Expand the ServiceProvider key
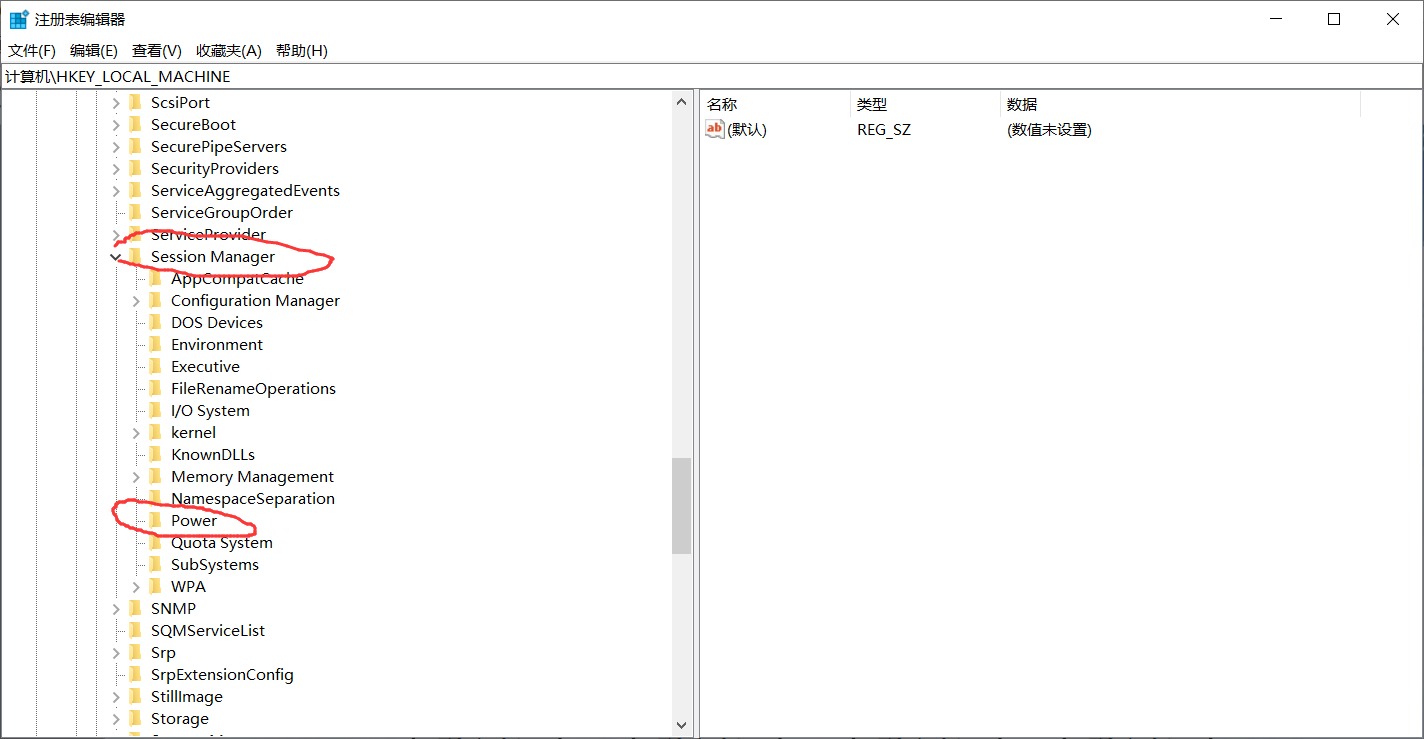Viewport: 1424px width, 739px height. pyautogui.click(x=116, y=234)
